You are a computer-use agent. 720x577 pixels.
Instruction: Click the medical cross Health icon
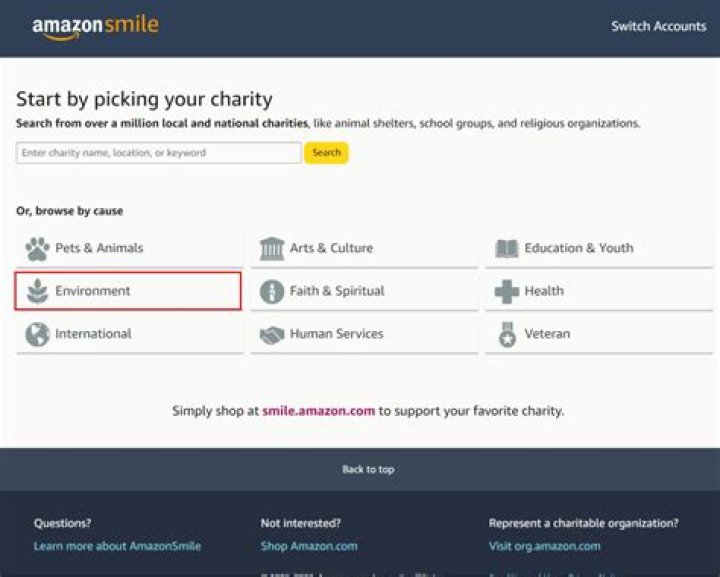point(507,291)
